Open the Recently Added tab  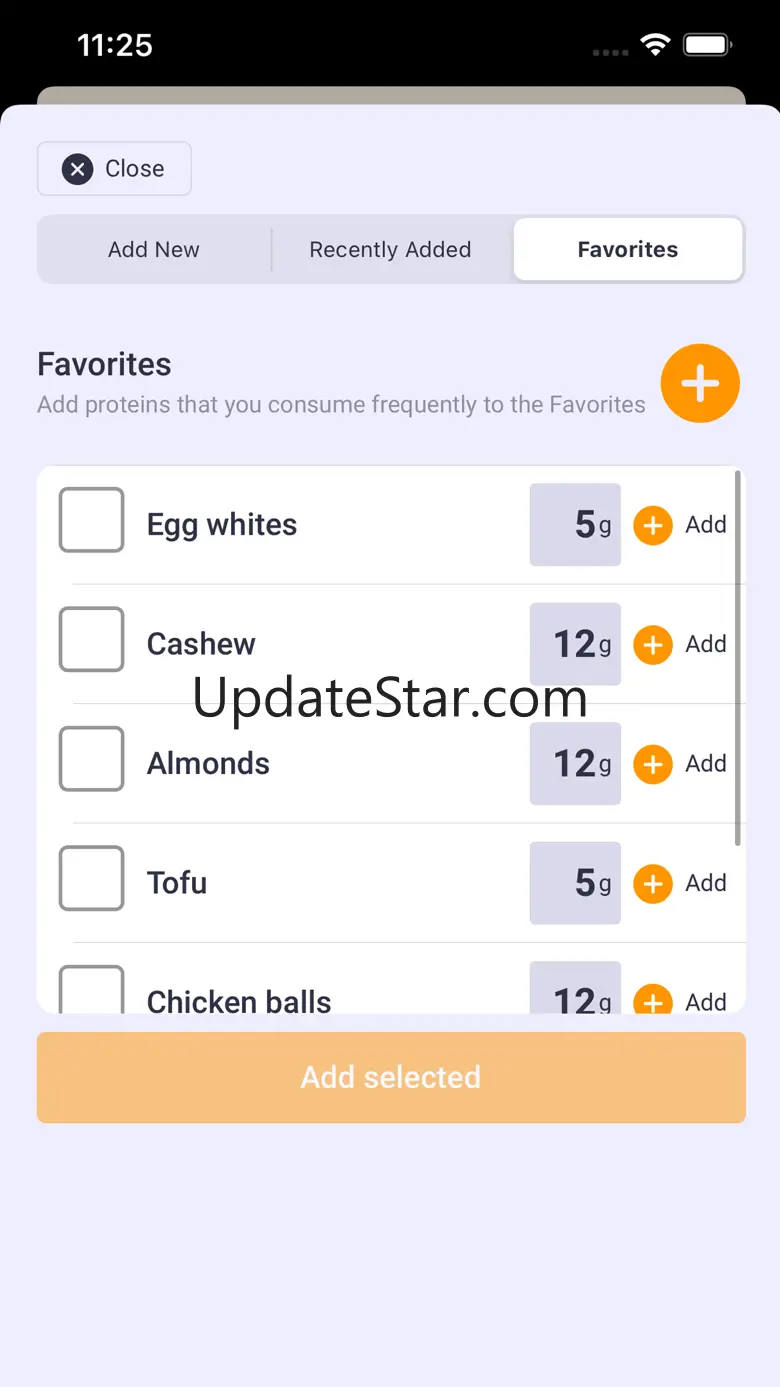(x=390, y=250)
